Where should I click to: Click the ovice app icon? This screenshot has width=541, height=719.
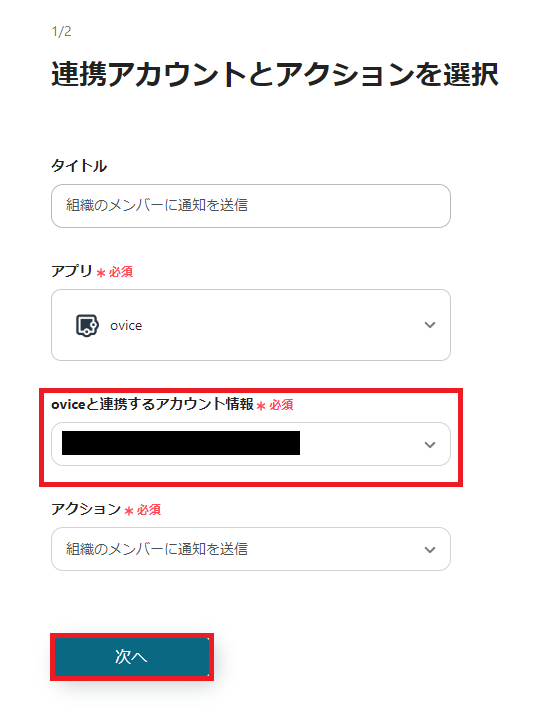87,326
